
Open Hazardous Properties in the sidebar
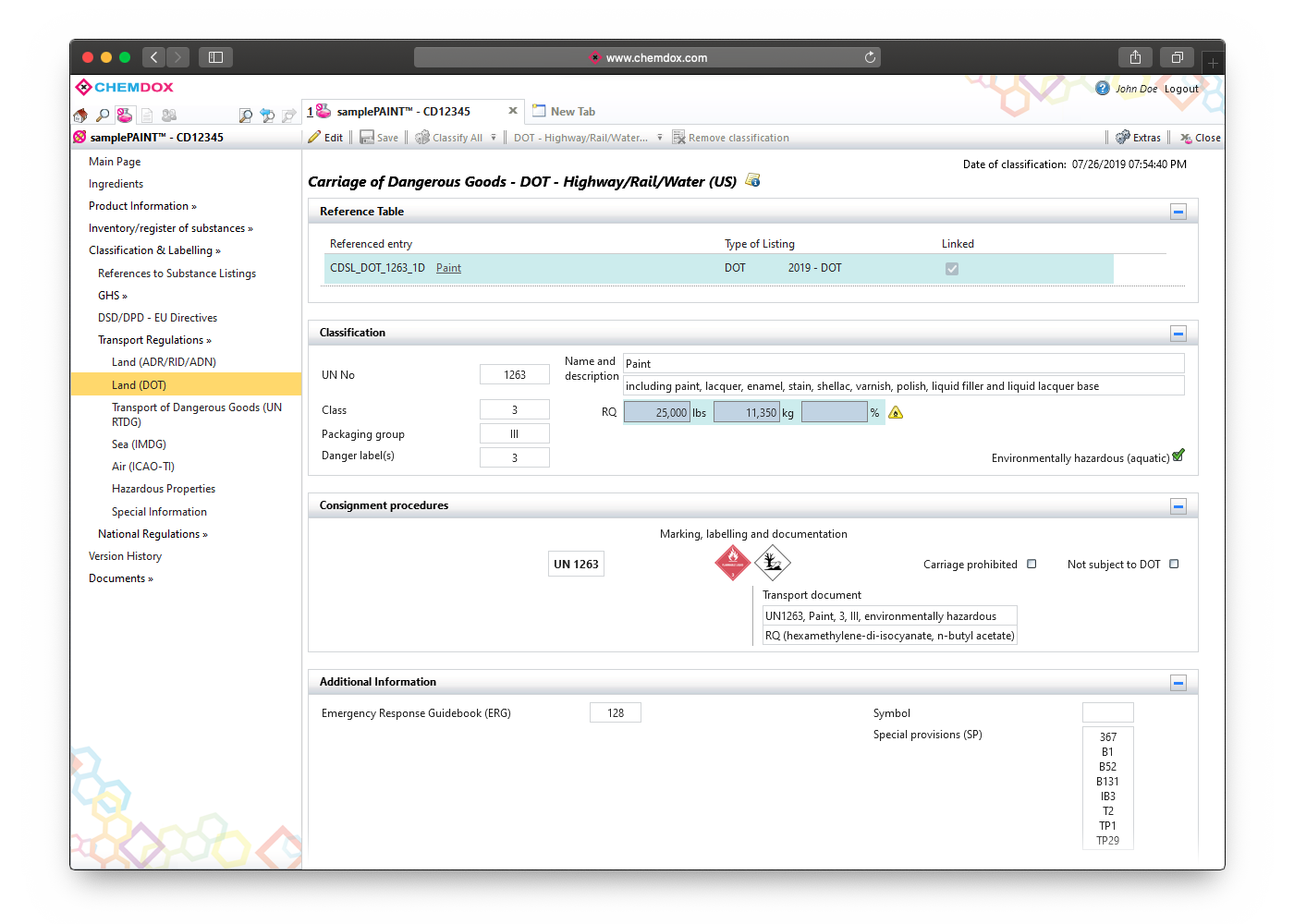coord(164,489)
